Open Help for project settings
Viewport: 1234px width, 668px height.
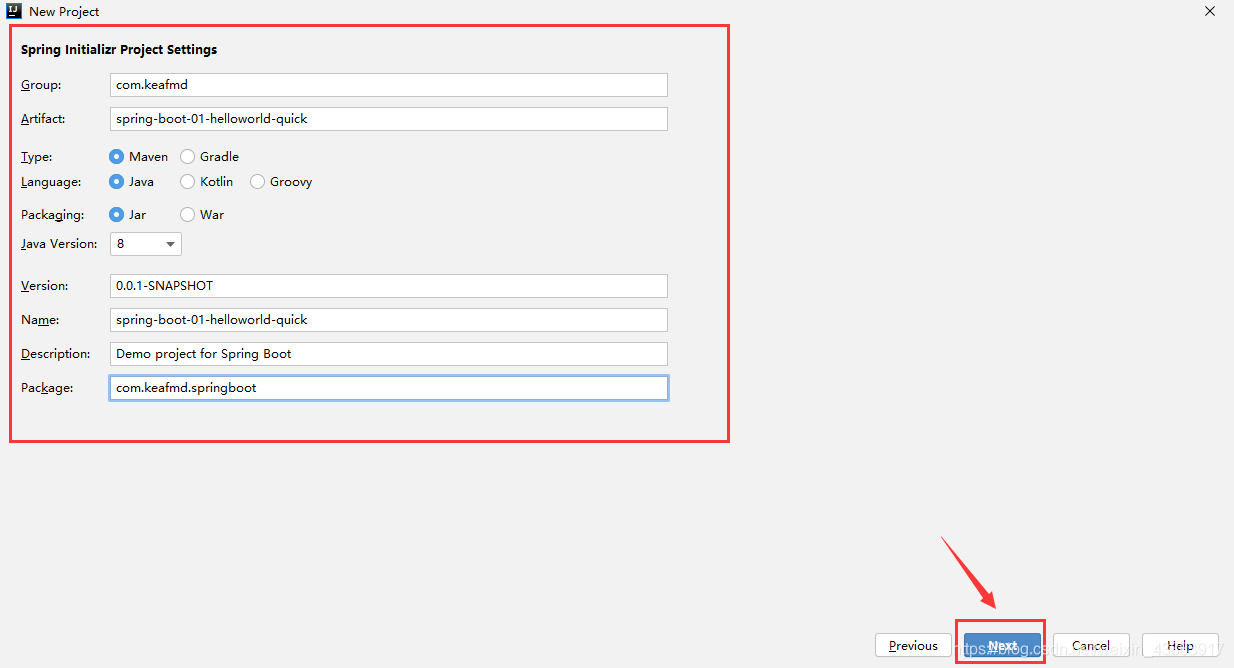(1180, 645)
